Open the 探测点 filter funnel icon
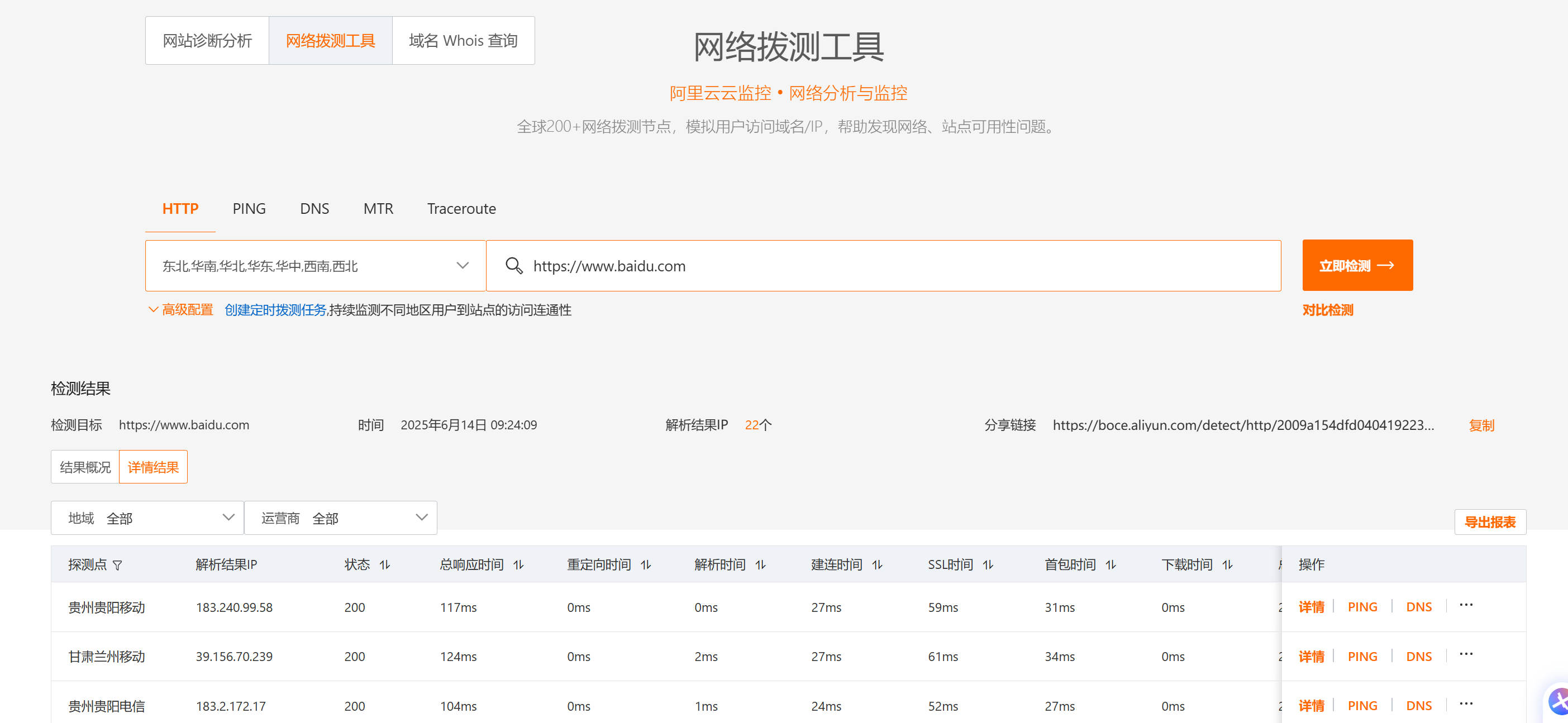This screenshot has height=723, width=1568. coord(117,566)
